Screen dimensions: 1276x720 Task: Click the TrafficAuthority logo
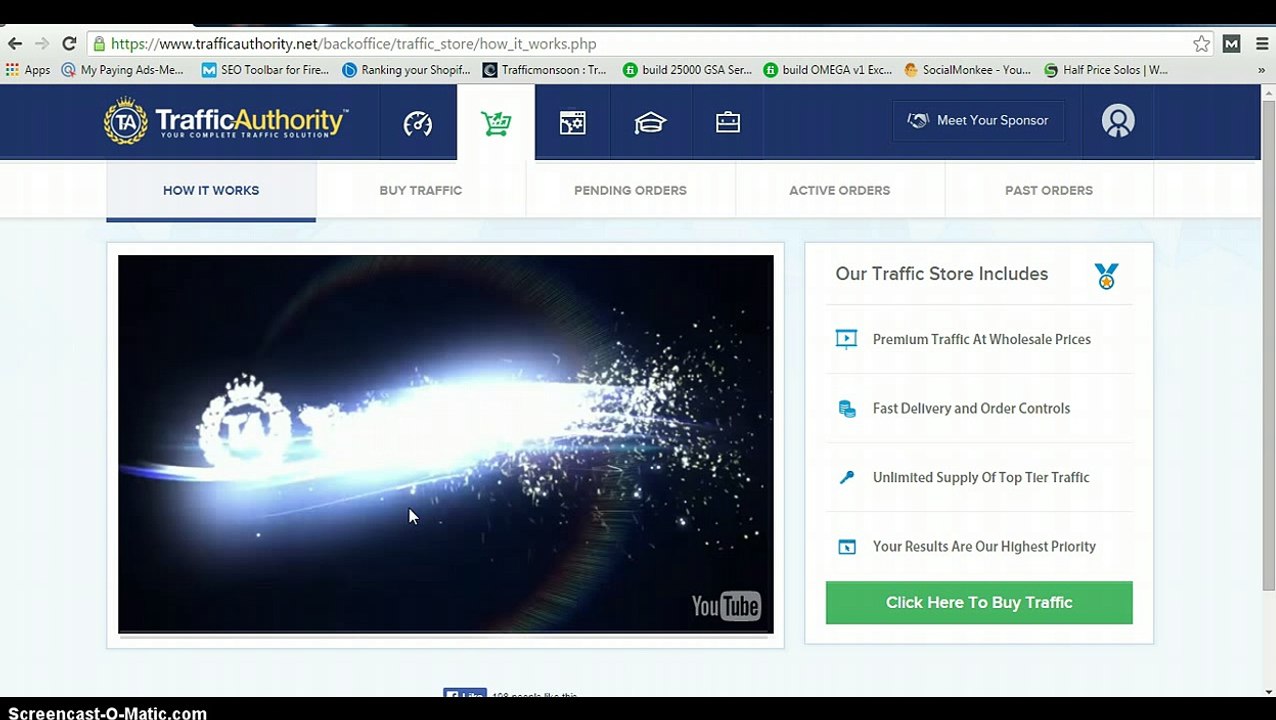pos(225,121)
